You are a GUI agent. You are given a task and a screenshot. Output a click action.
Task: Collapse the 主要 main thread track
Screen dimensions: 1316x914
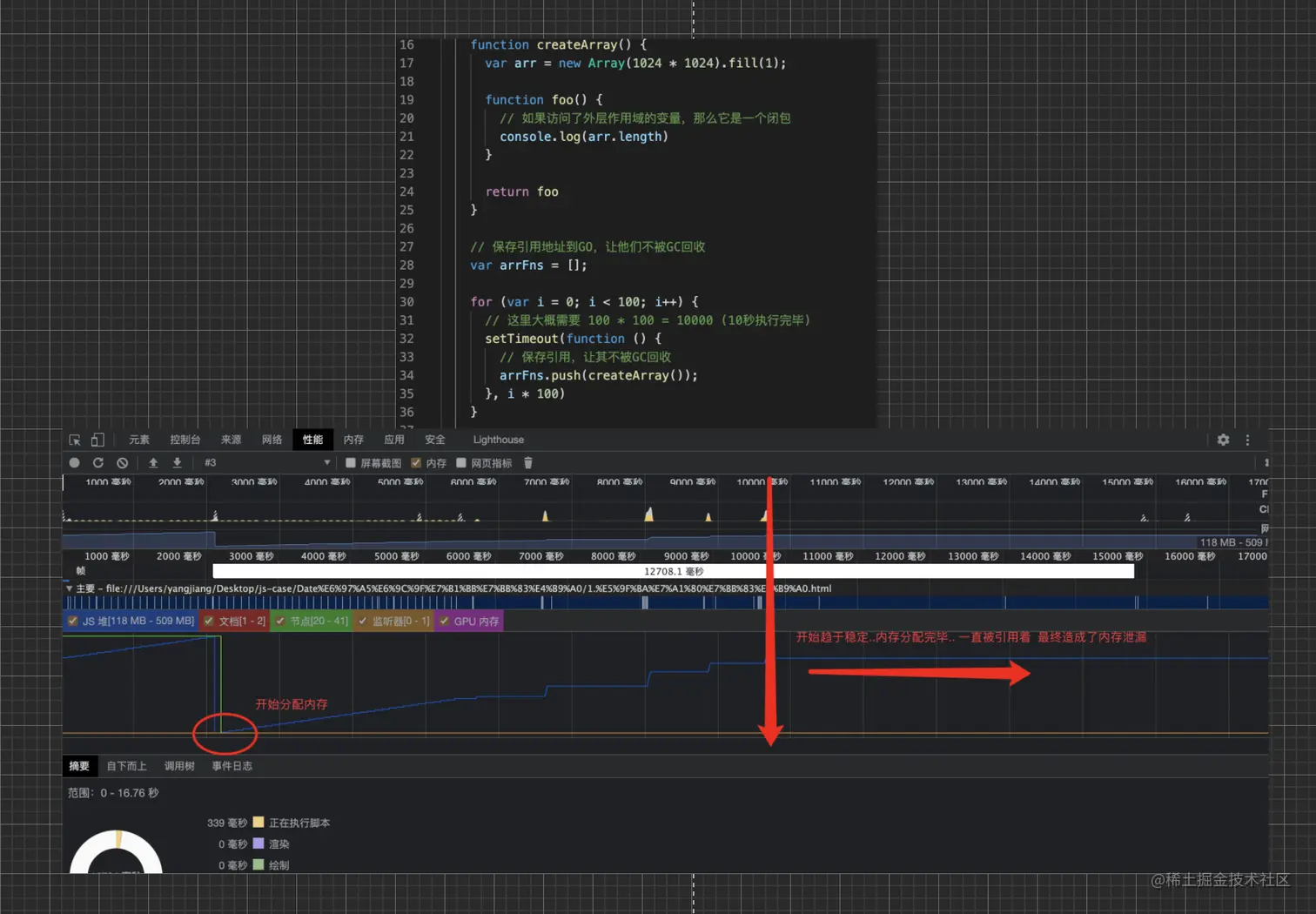point(69,588)
